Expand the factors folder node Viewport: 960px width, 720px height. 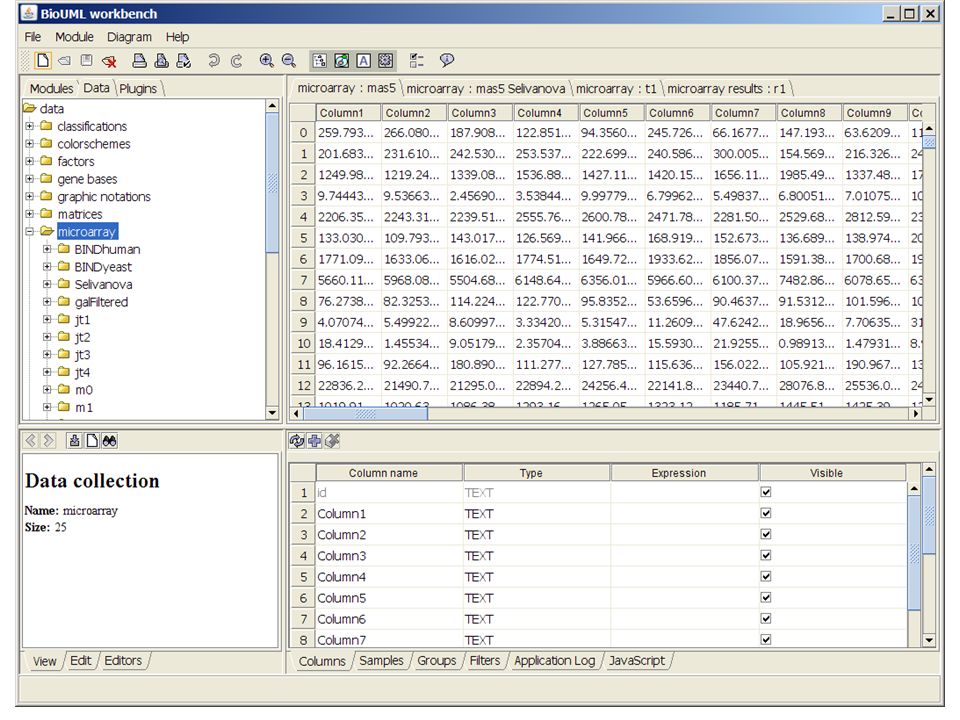click(29, 161)
